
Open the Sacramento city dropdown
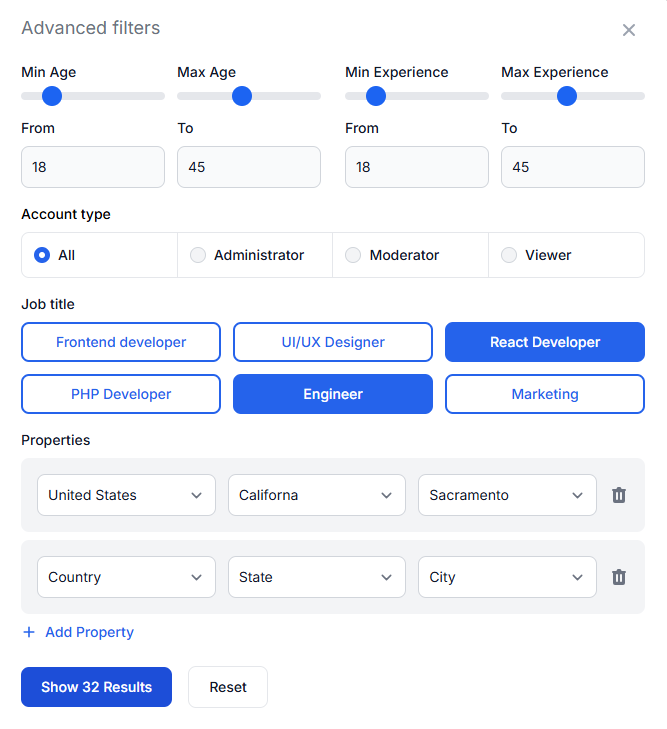point(507,495)
